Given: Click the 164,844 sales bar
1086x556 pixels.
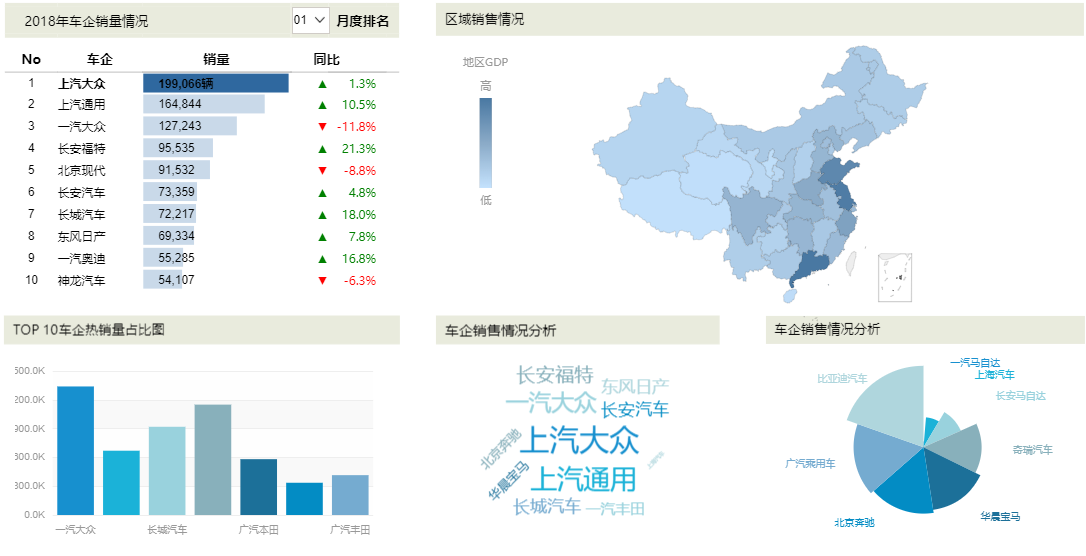Looking at the screenshot, I should coord(204,105).
